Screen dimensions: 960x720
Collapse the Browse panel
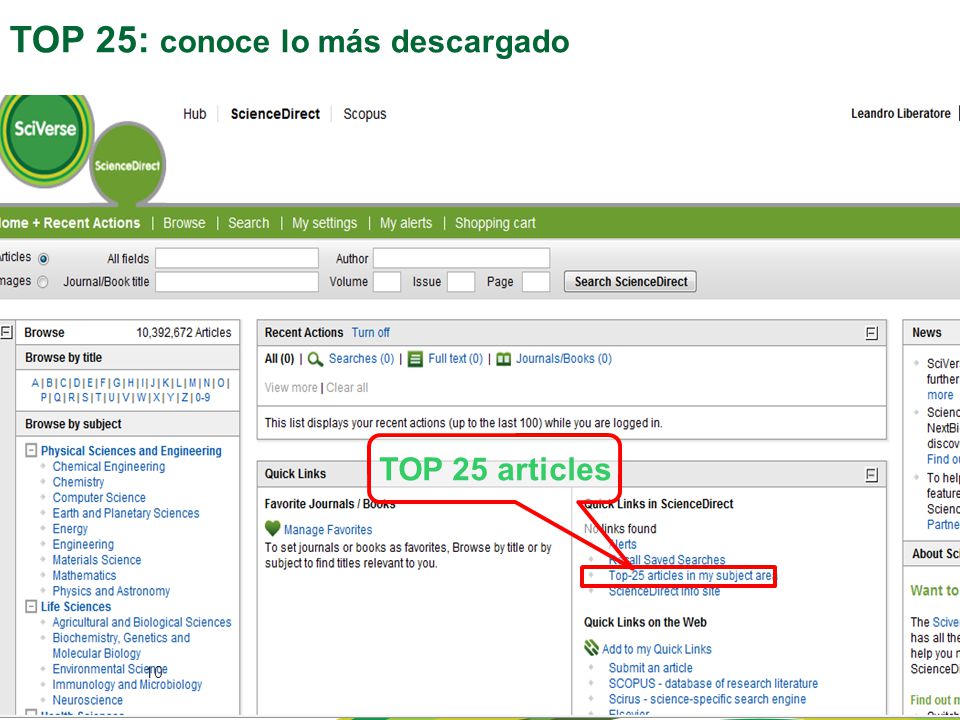tap(6, 332)
